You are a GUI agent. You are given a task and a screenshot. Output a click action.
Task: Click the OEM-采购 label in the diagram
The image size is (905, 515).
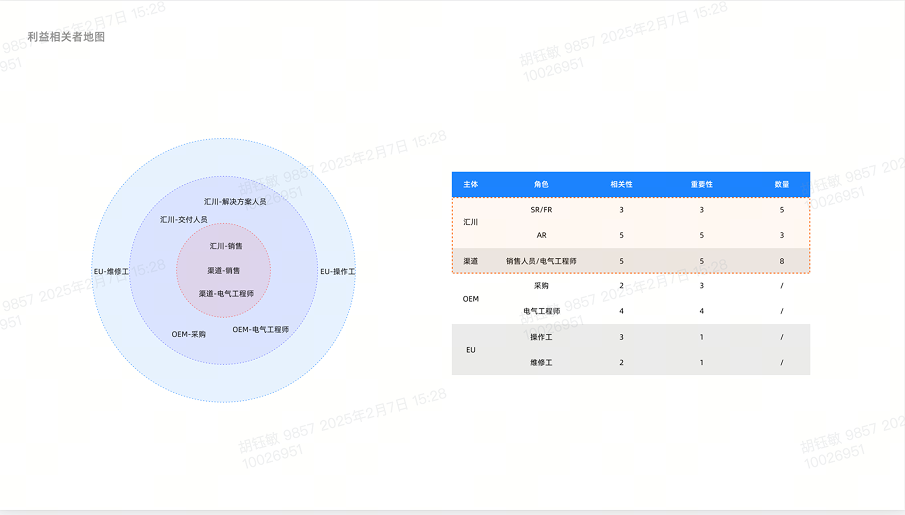click(188, 334)
